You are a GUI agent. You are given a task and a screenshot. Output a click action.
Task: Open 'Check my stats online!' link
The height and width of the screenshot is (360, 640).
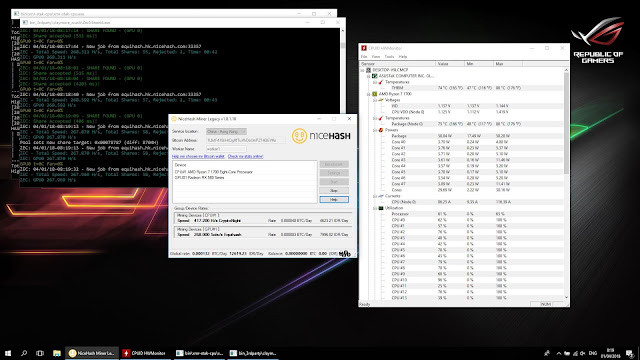(x=245, y=156)
